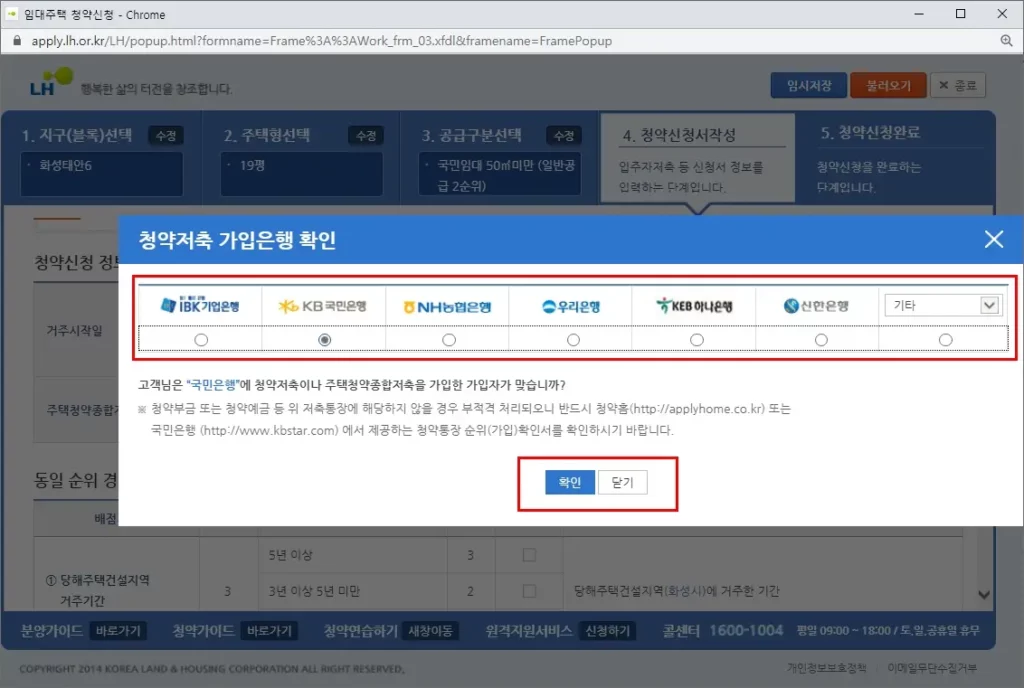Click 수정 for step 2 주택형선택
Screen dimensions: 1024x688
tap(366, 136)
